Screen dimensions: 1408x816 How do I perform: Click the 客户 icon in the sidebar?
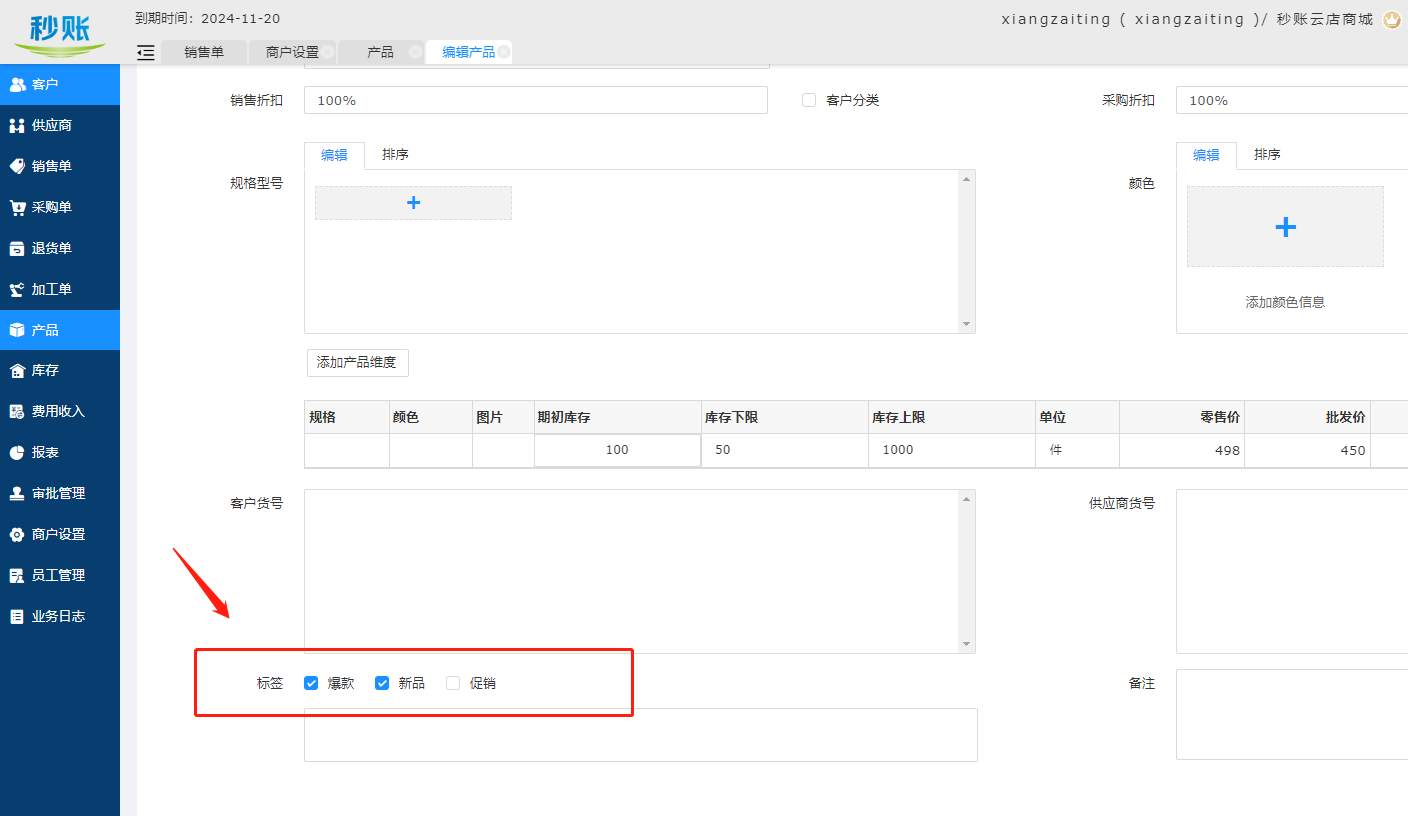point(17,85)
